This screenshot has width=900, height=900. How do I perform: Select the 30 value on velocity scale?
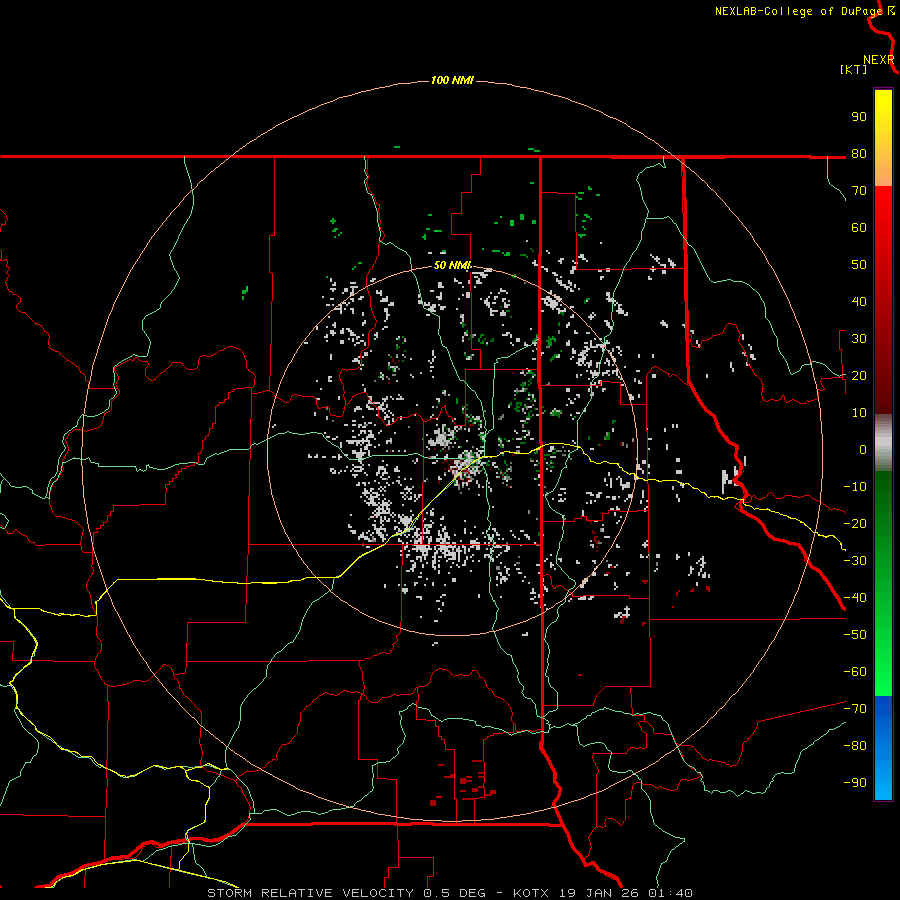click(x=859, y=339)
